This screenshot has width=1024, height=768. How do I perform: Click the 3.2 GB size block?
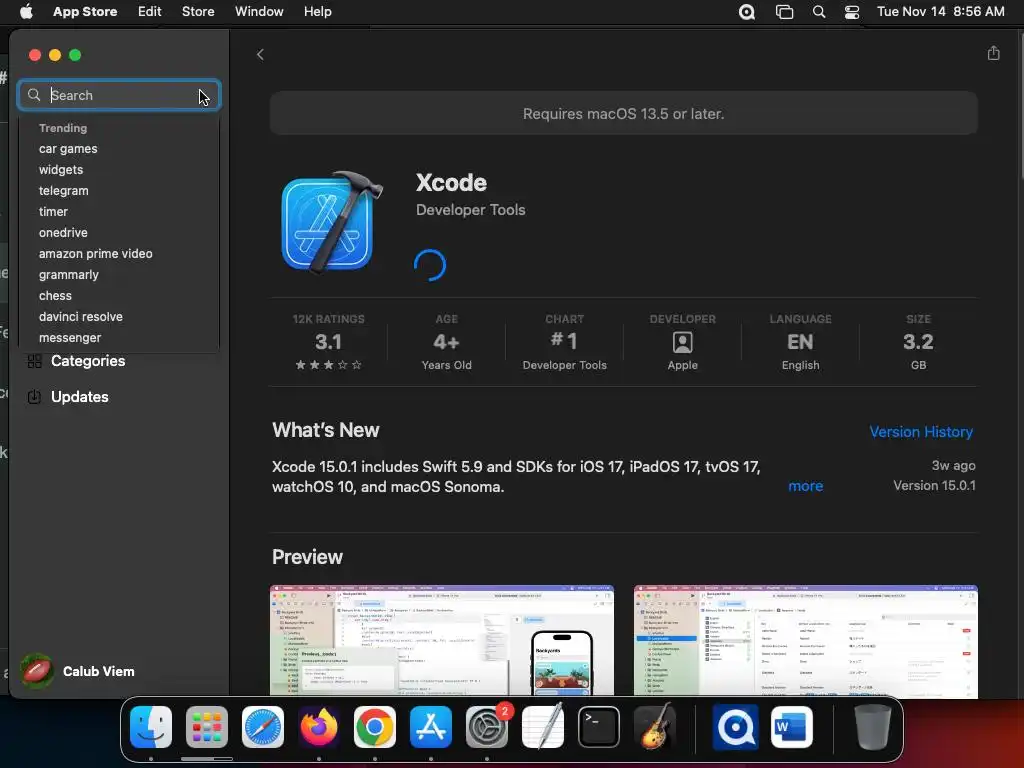click(x=918, y=342)
